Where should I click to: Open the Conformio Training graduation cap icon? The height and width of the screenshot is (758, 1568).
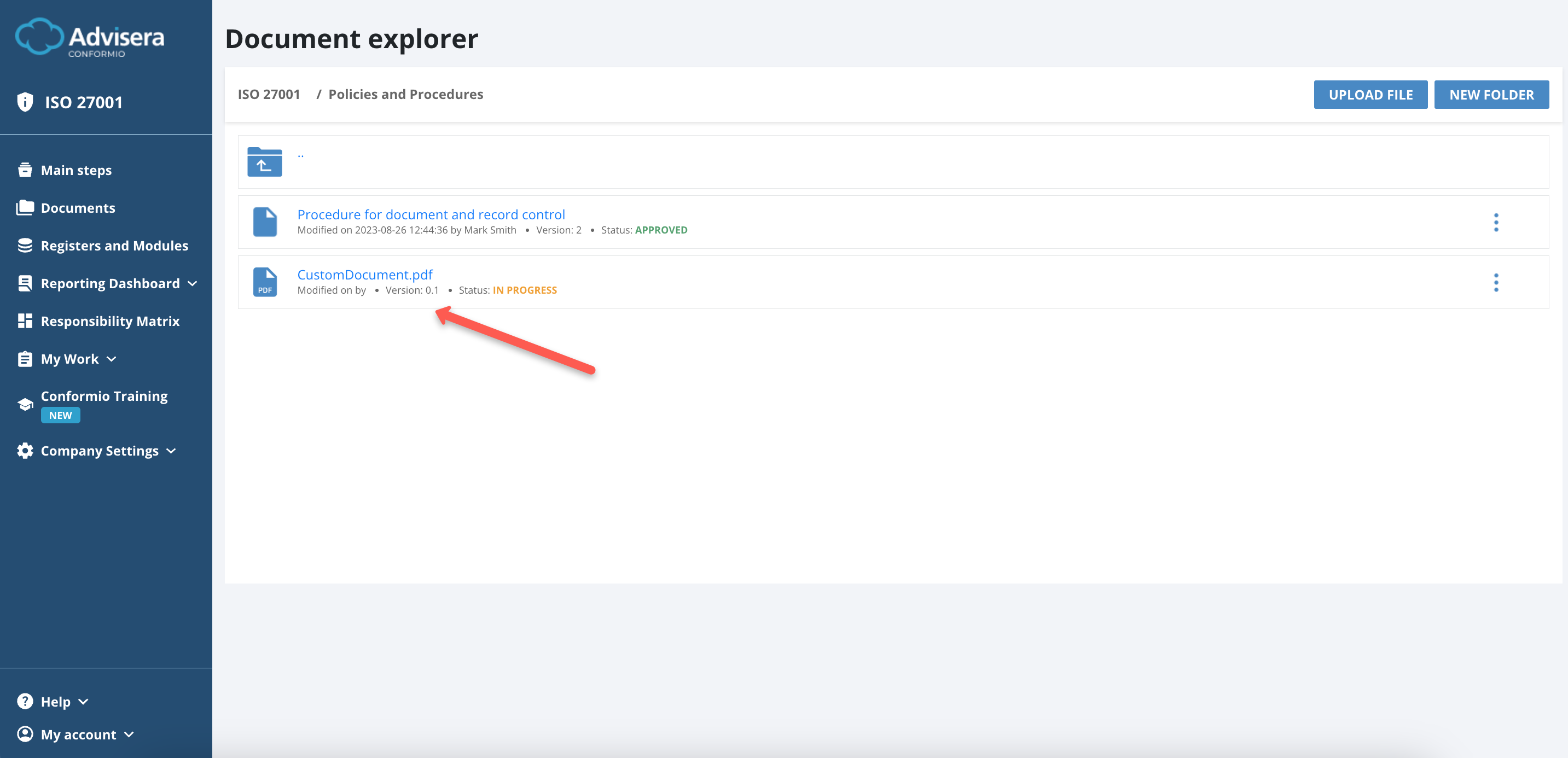click(x=25, y=403)
